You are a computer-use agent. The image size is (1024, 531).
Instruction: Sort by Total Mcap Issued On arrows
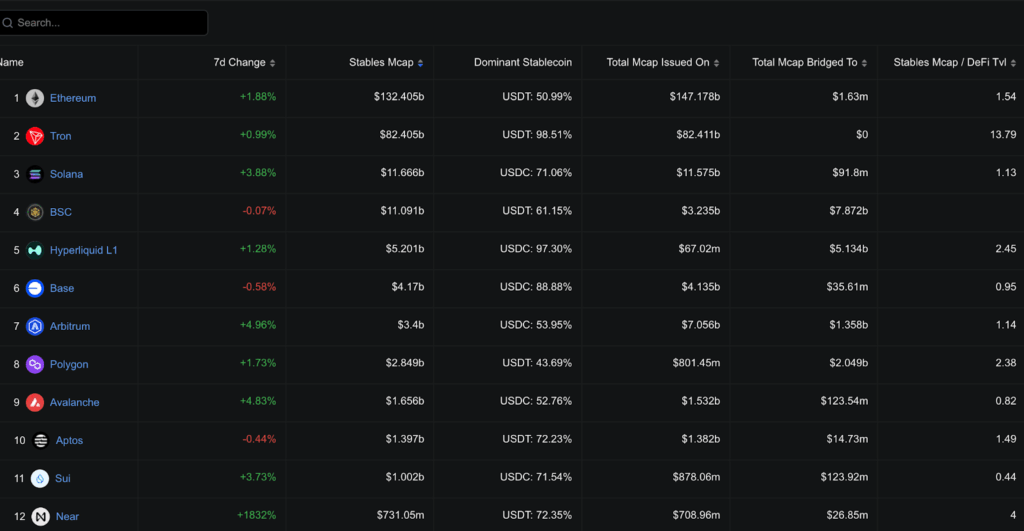tap(716, 63)
